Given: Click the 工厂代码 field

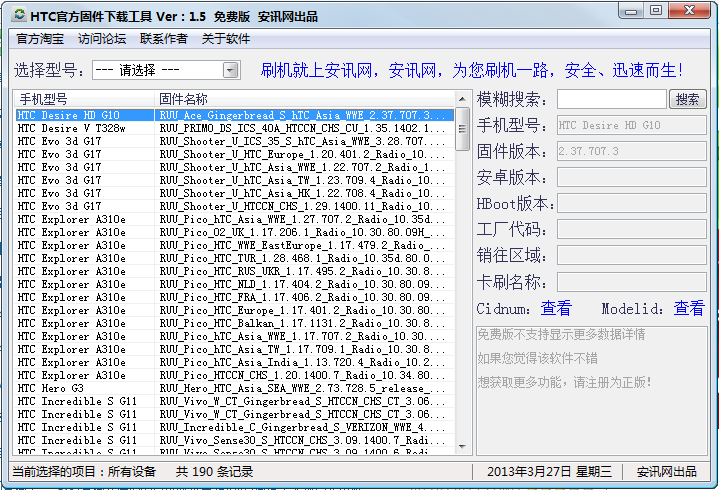Looking at the screenshot, I should pyautogui.click(x=632, y=229).
